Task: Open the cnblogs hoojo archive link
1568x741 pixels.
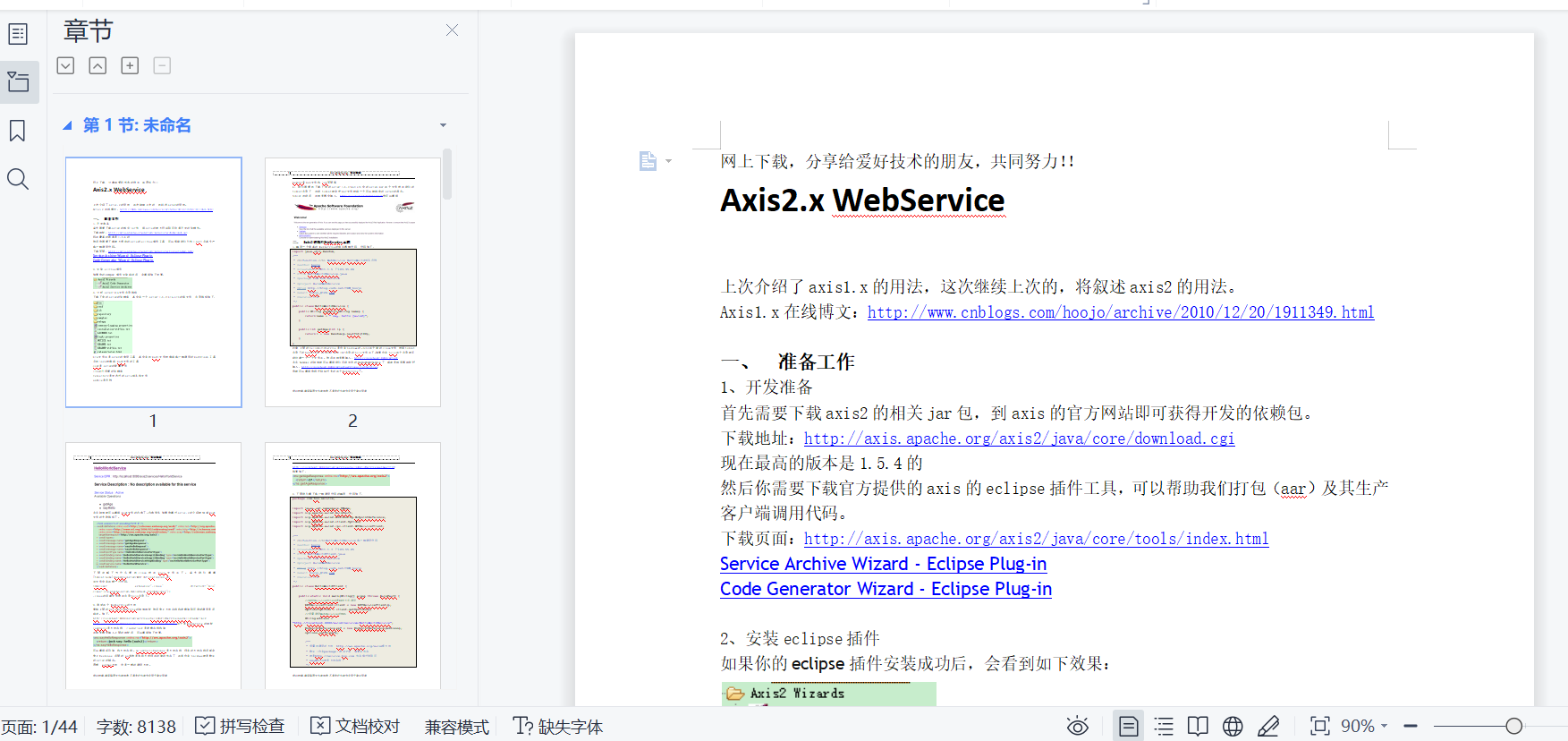Action: (1121, 312)
